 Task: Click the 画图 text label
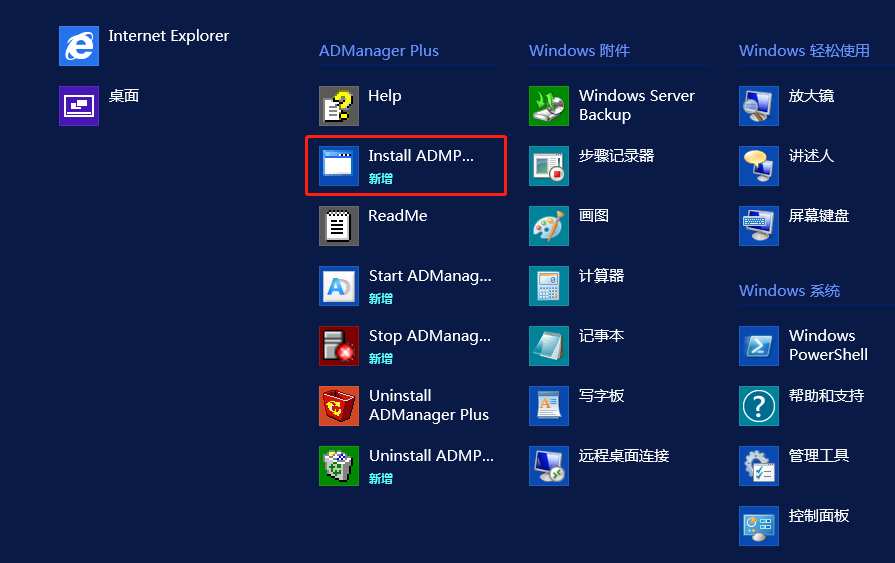click(594, 215)
